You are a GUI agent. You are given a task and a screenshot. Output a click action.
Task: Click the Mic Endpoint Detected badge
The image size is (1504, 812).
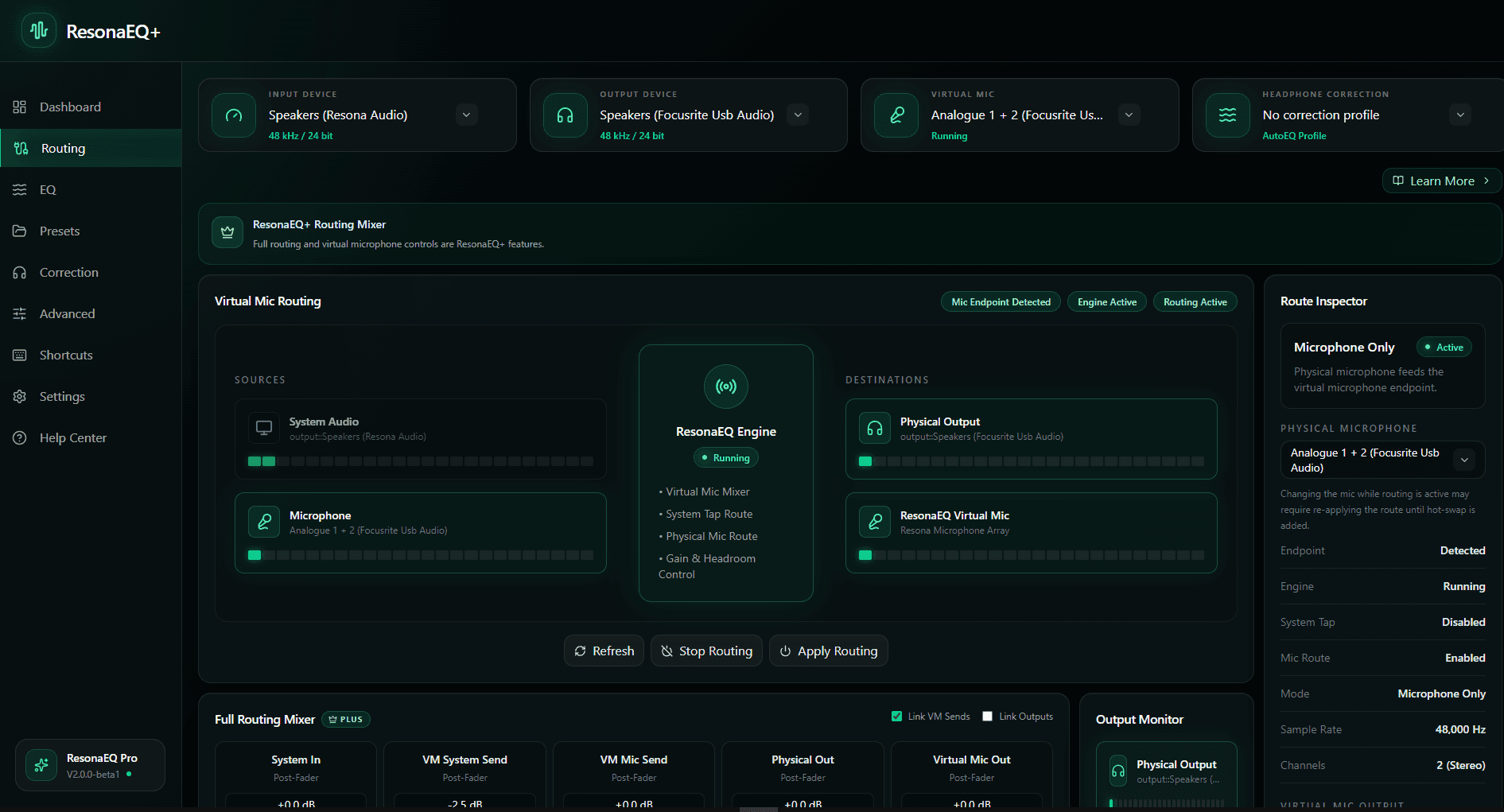click(x=1001, y=301)
